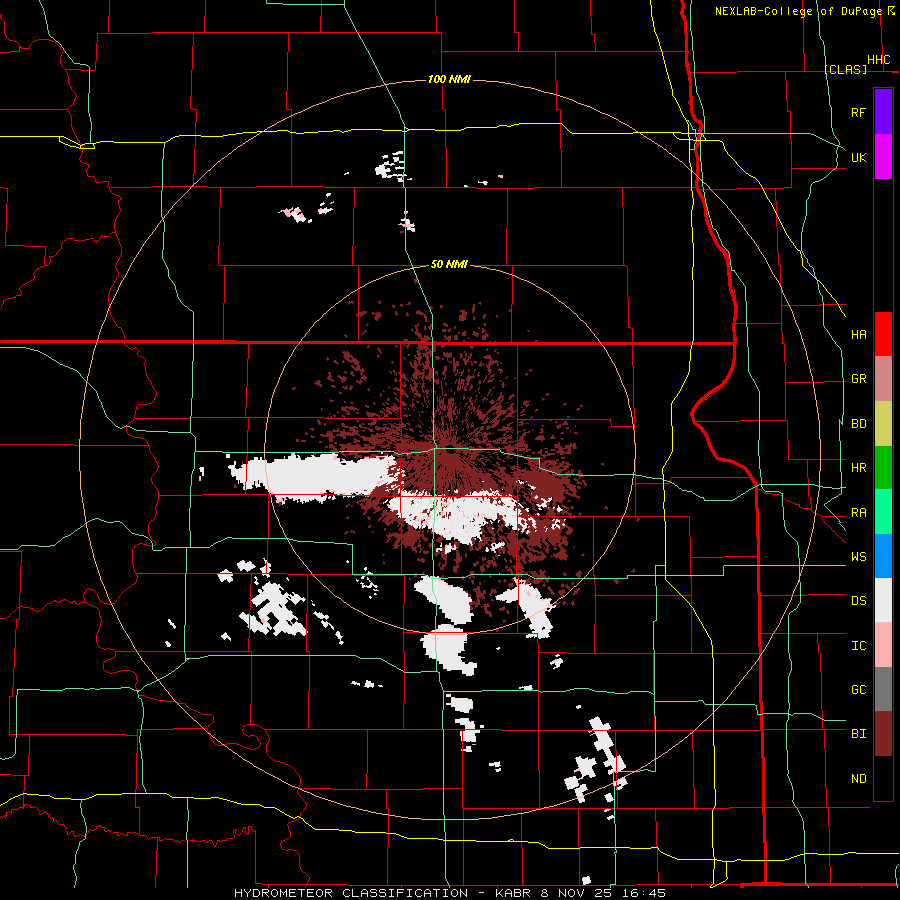Select the BD yellow-olive legend swatch
Screen dimensions: 900x900
coord(883,424)
